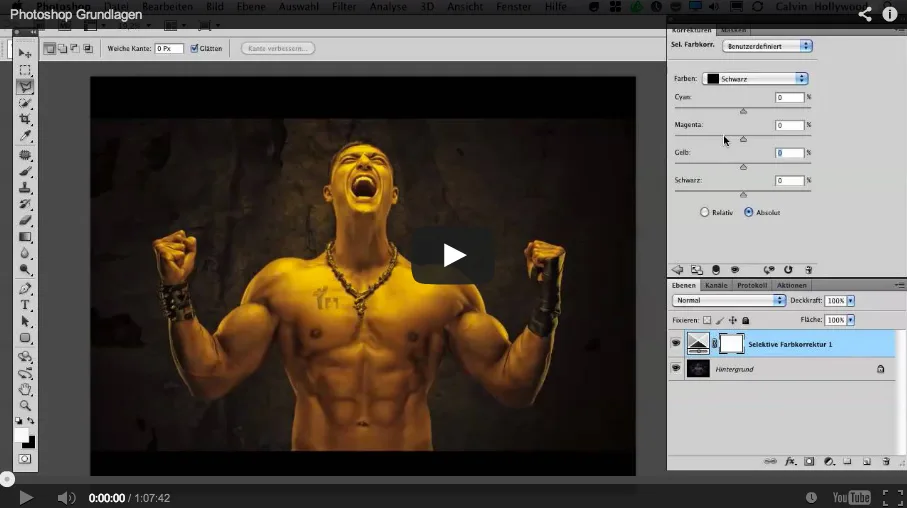The image size is (907, 508).
Task: Switch to the Aktionen tab
Action: [791, 285]
